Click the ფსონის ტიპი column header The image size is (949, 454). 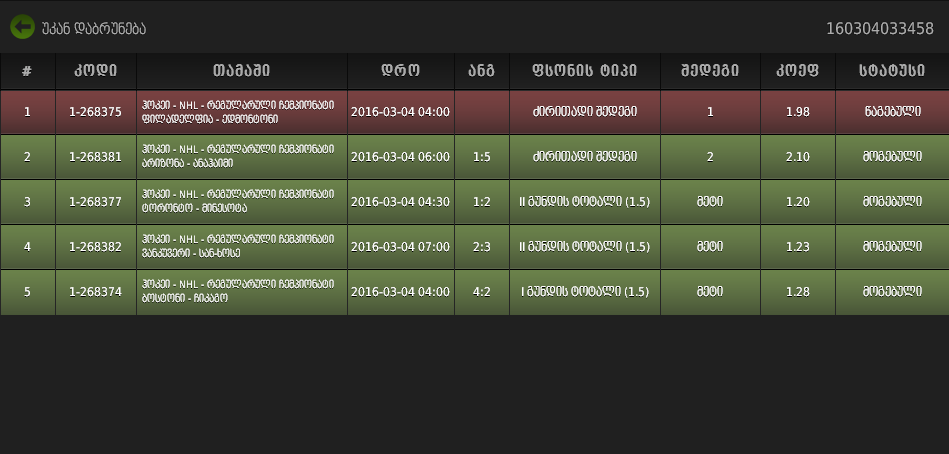point(585,71)
